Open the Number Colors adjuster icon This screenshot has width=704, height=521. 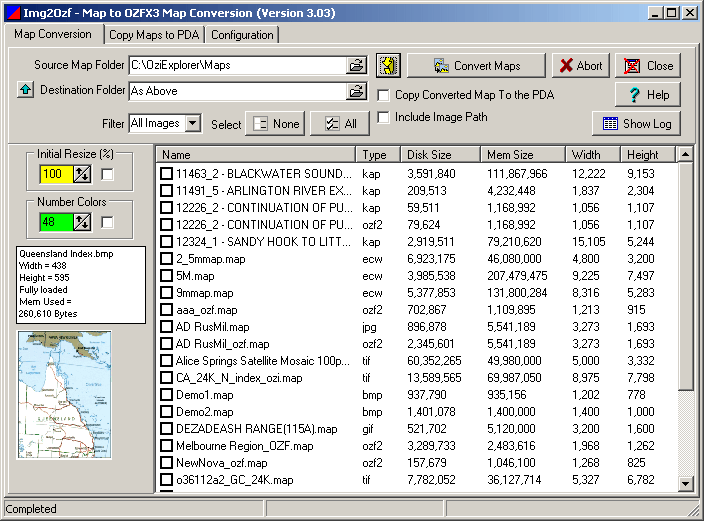82,222
